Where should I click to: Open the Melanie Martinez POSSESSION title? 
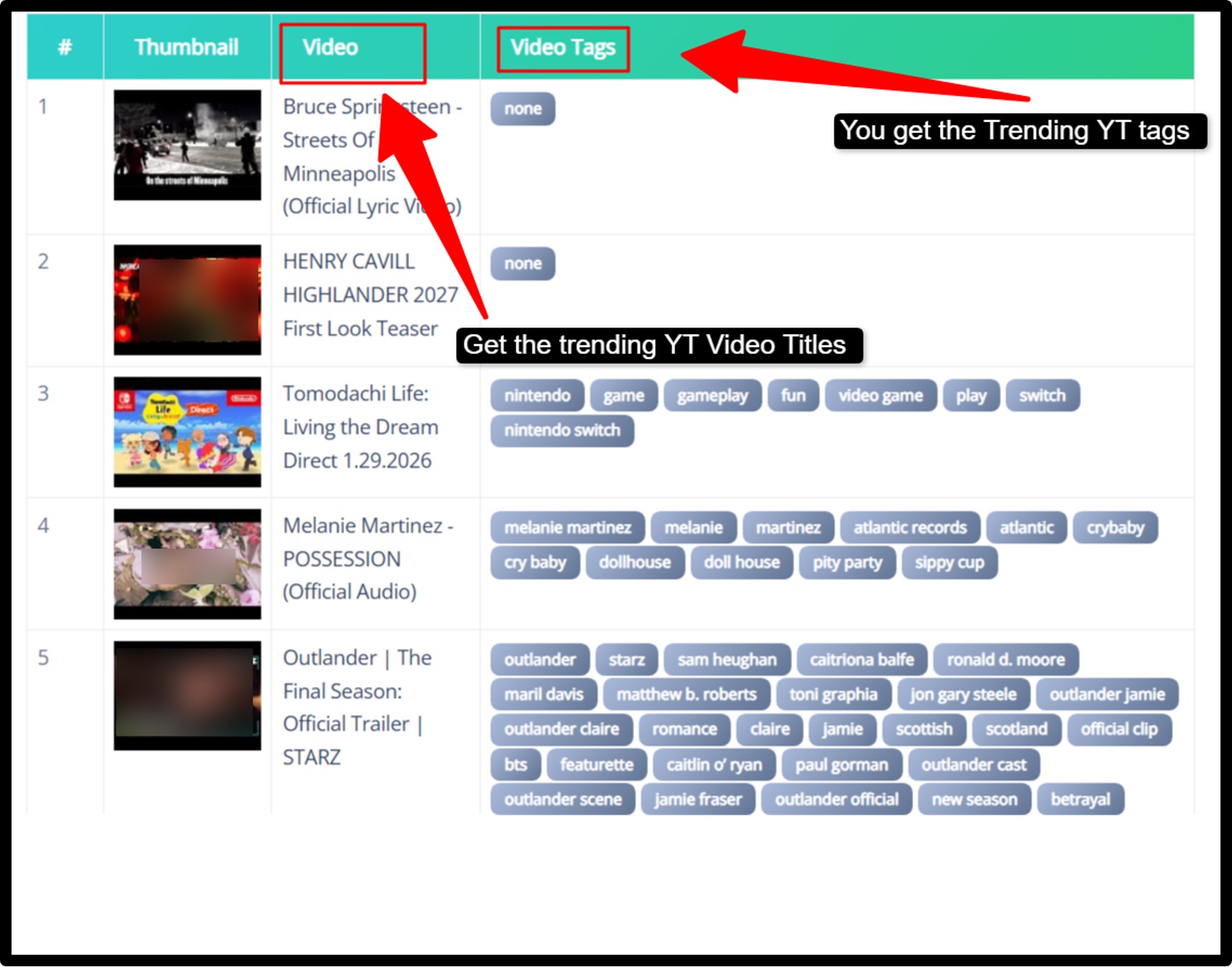coord(367,559)
